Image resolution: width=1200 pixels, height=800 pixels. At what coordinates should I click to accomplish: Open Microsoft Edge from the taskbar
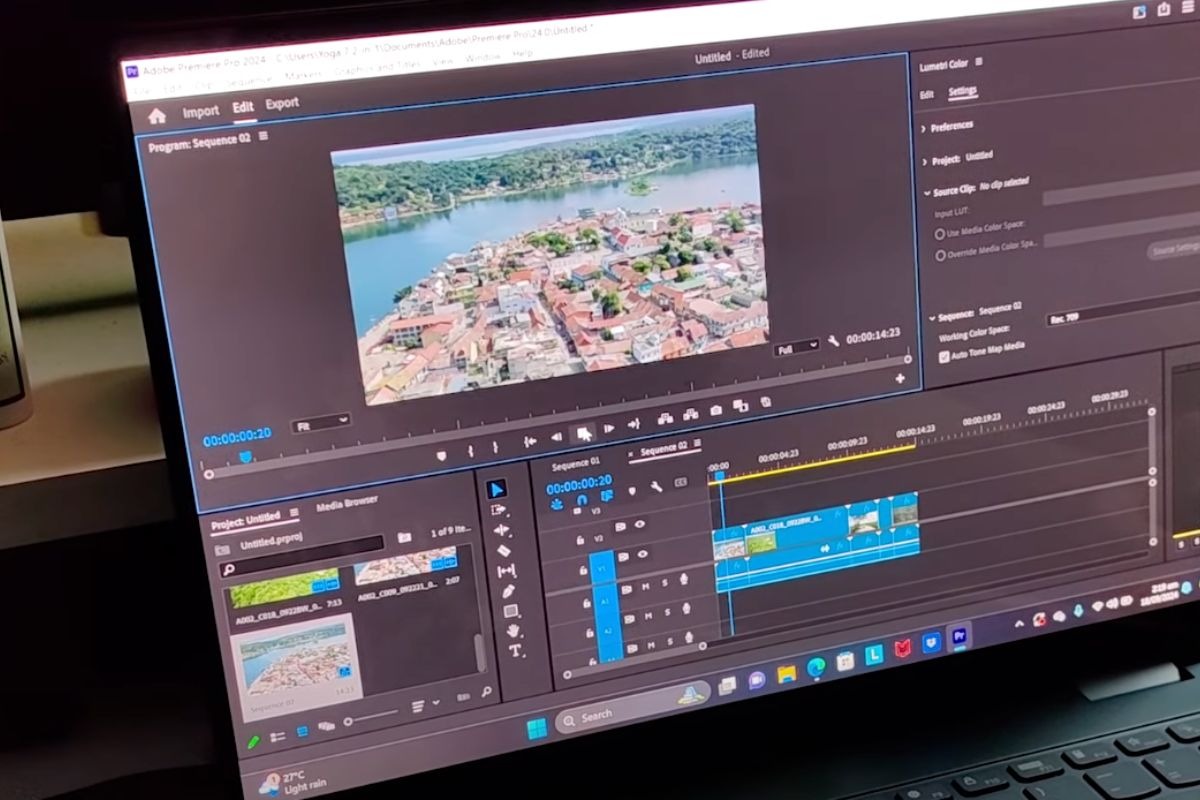[x=816, y=665]
